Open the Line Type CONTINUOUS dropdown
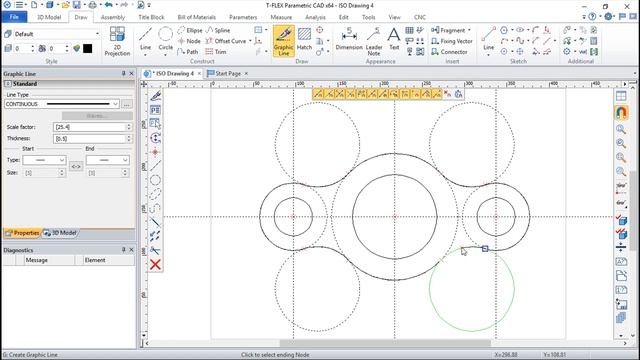Image resolution: width=640 pixels, height=360 pixels. point(62,104)
